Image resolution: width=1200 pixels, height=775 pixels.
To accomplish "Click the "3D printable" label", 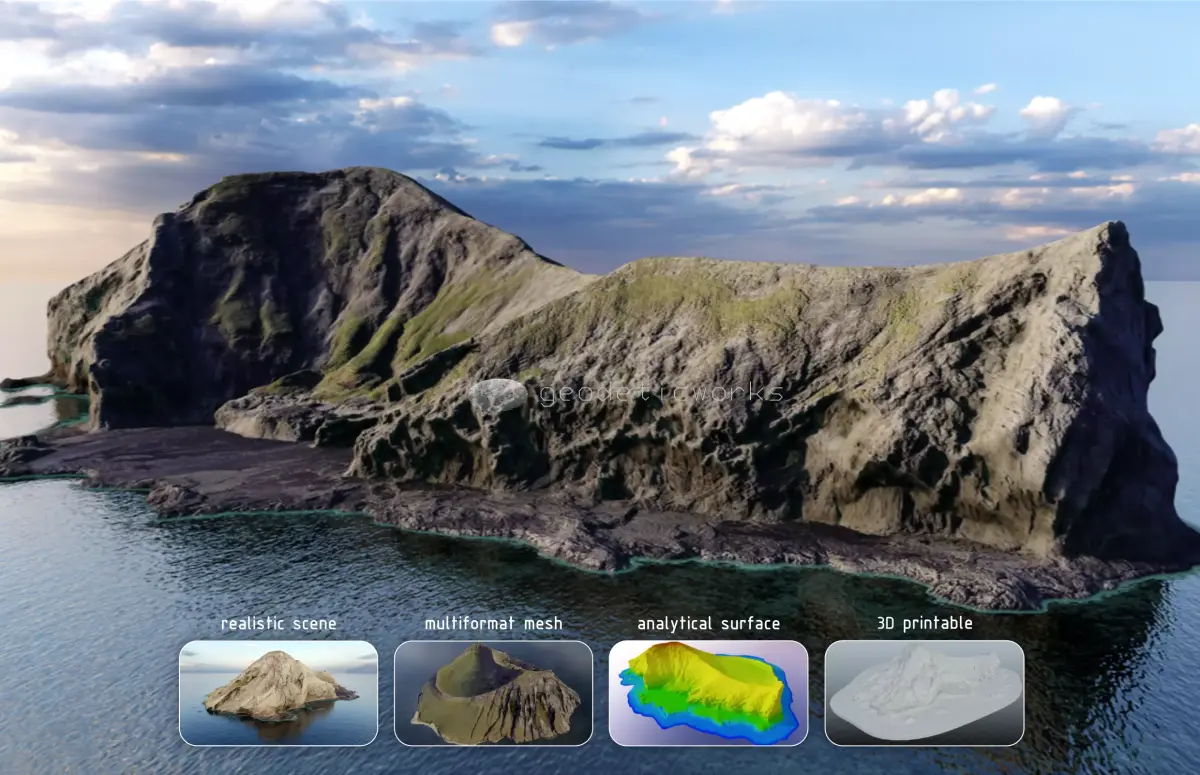I will pyautogui.click(x=924, y=623).
